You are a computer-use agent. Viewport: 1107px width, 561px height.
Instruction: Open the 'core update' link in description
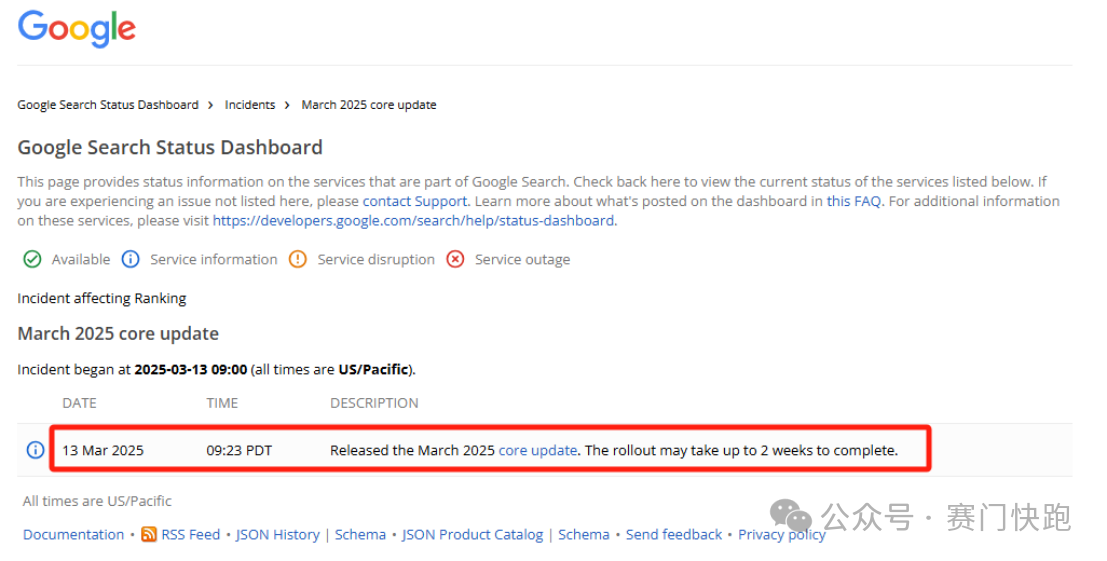click(x=537, y=450)
